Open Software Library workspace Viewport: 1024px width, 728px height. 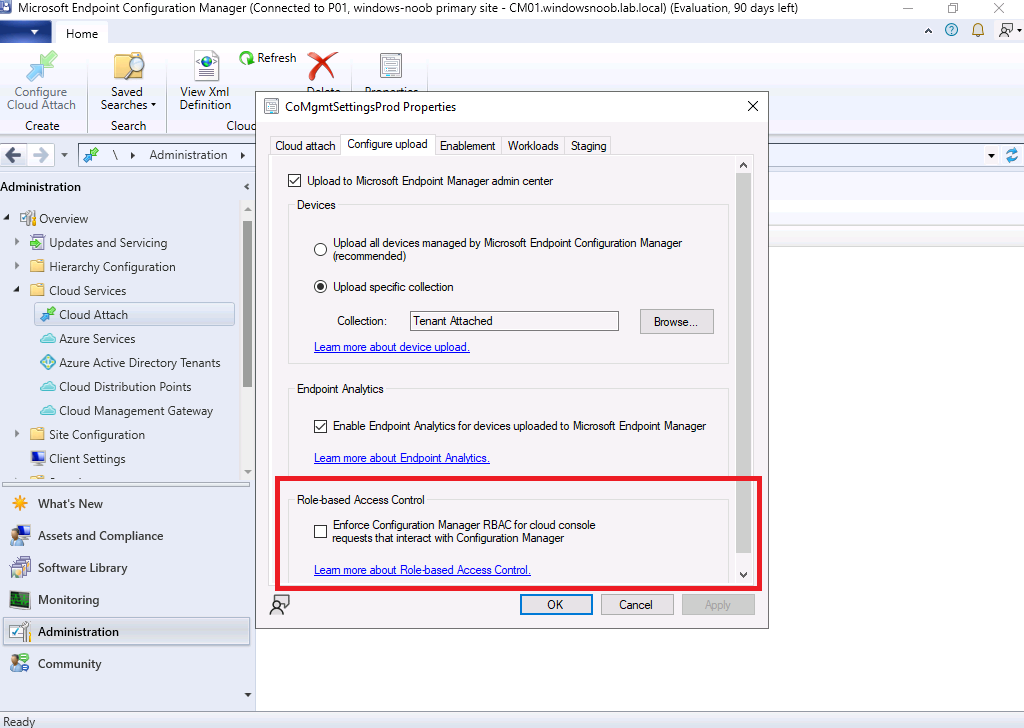(x=82, y=568)
